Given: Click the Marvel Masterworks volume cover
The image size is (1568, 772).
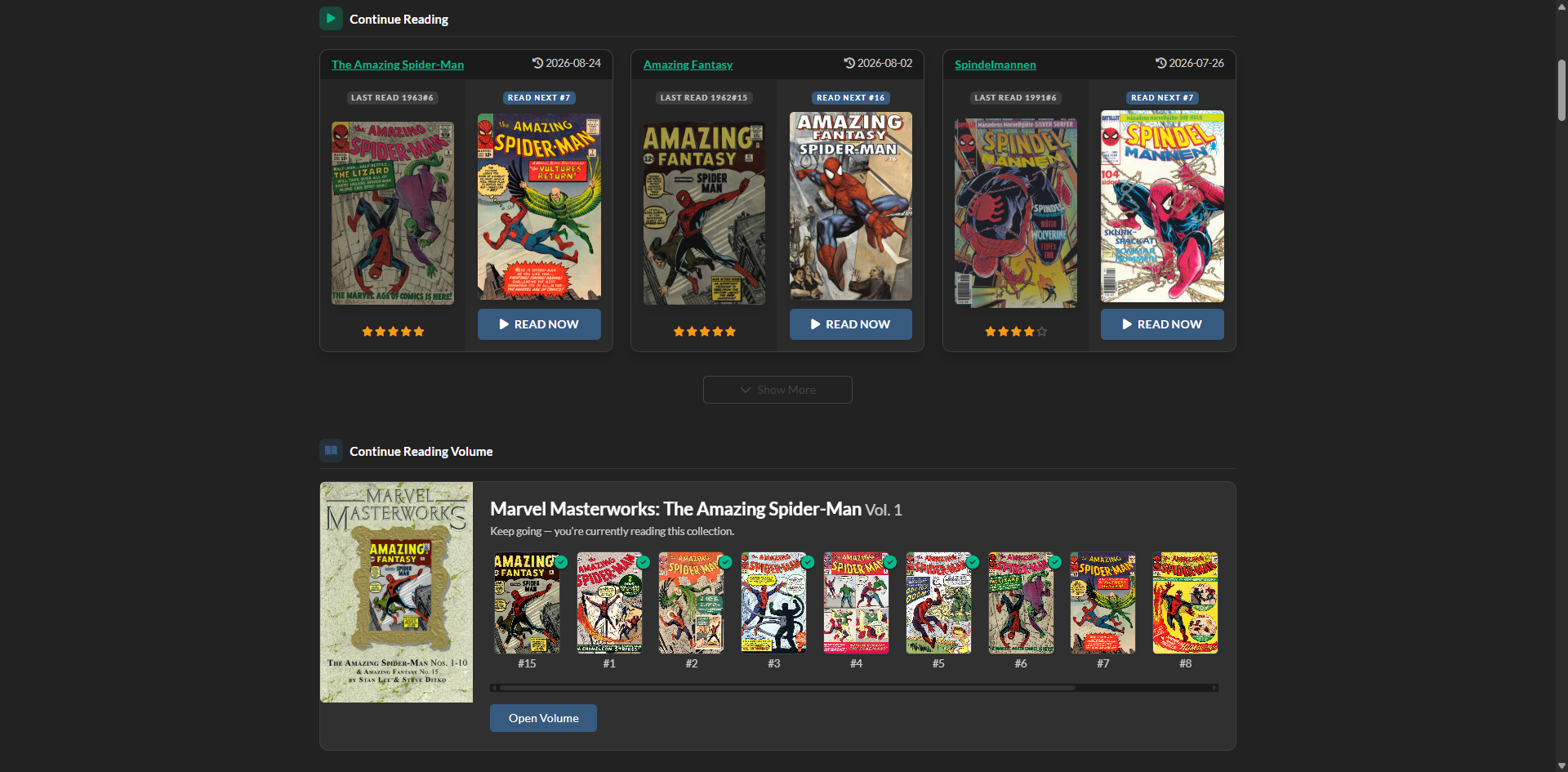Looking at the screenshot, I should click(396, 592).
